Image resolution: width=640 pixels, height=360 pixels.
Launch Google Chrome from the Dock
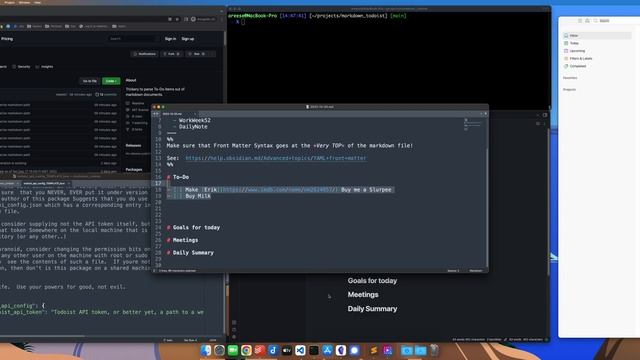[246, 350]
